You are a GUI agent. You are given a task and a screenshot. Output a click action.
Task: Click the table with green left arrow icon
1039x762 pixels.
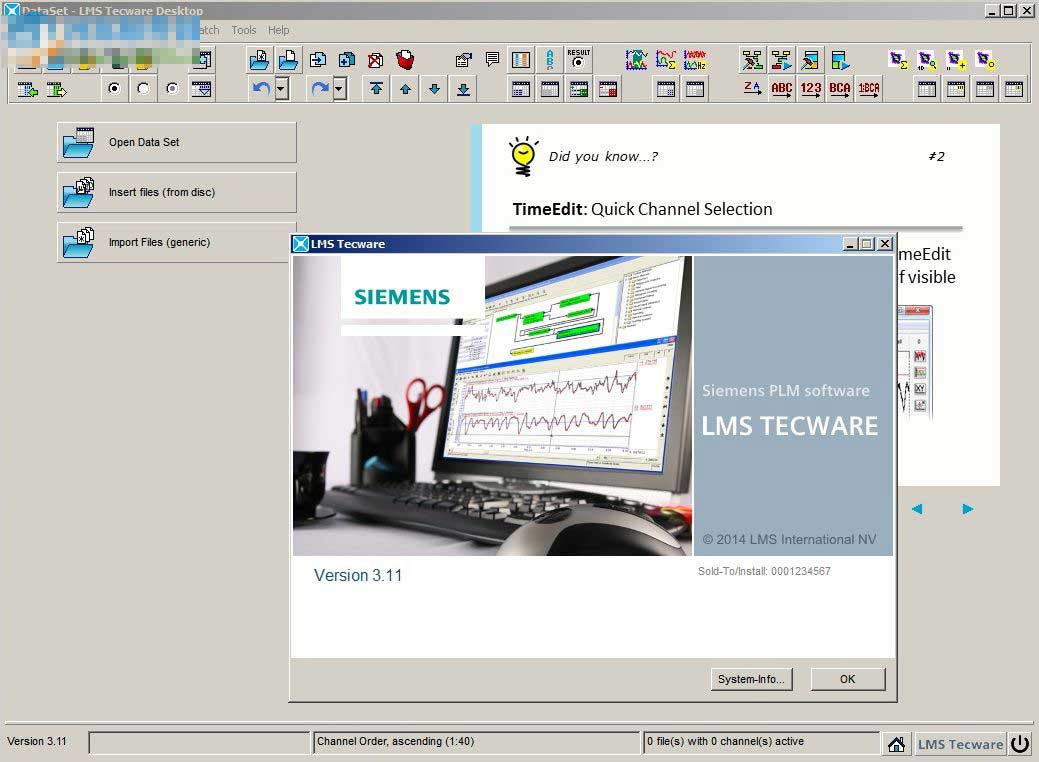pos(27,89)
